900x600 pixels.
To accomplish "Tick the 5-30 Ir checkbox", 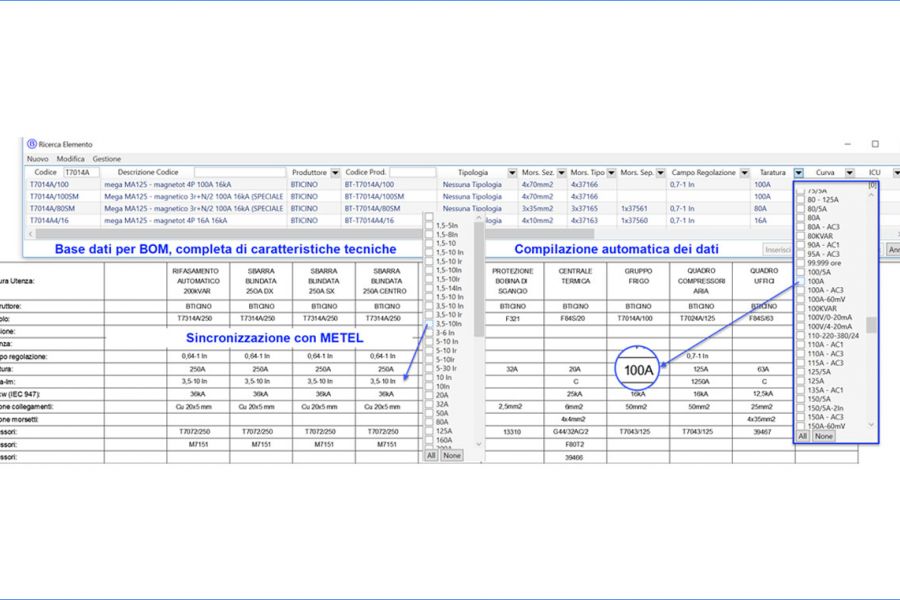I will 429,368.
